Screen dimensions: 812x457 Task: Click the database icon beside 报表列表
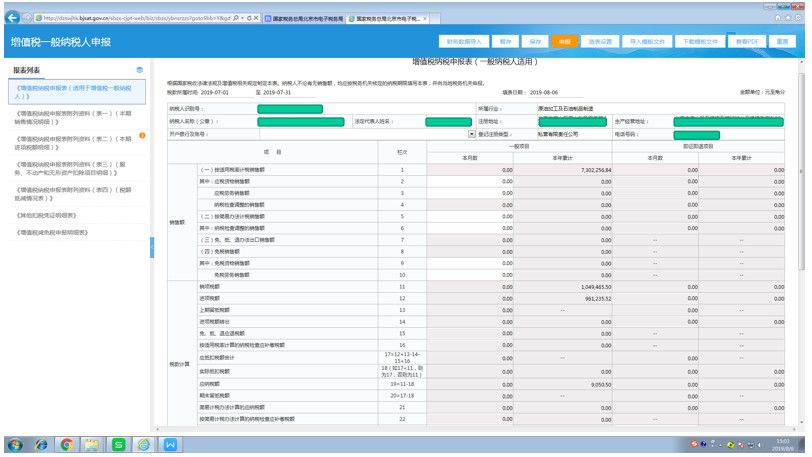coord(139,70)
